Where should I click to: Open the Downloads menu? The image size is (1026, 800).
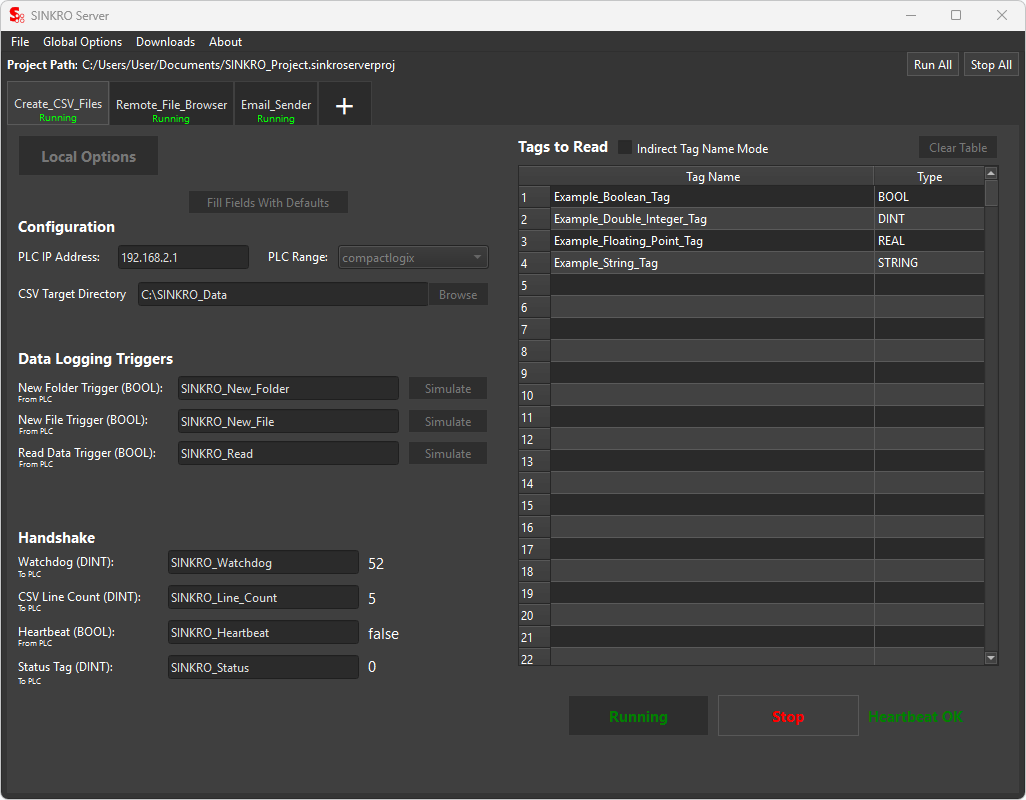pos(165,42)
